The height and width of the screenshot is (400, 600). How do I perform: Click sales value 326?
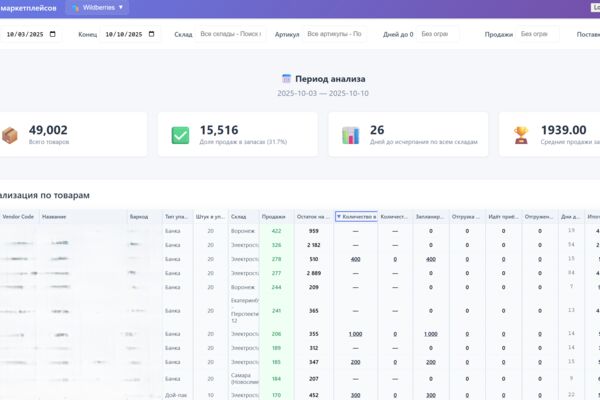(276, 245)
